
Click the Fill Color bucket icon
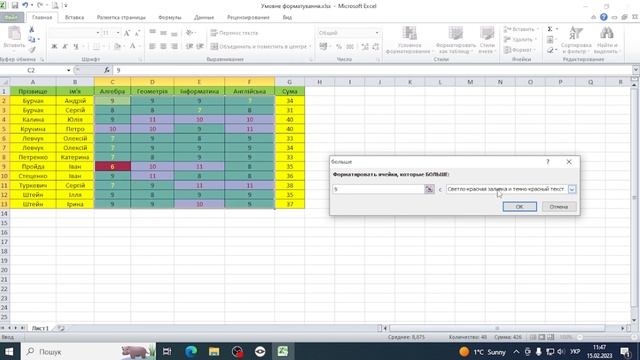[117, 47]
